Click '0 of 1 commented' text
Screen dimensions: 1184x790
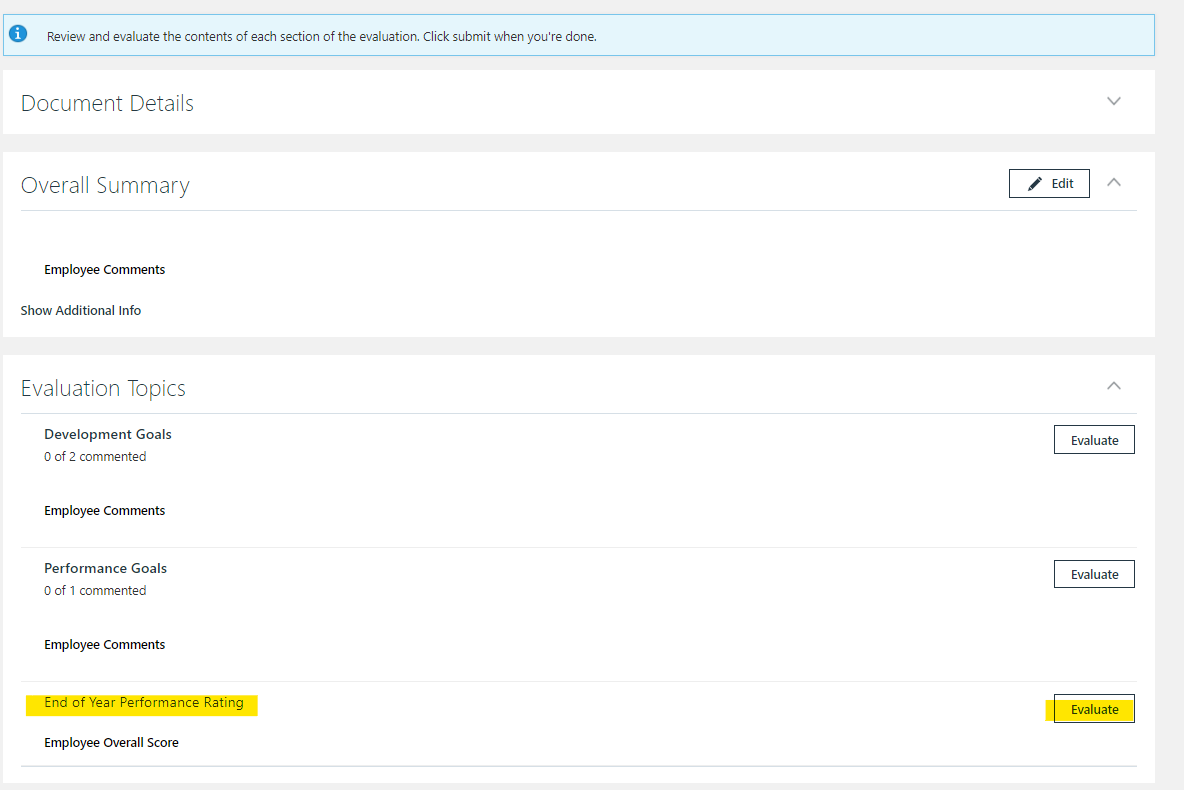[x=95, y=591]
